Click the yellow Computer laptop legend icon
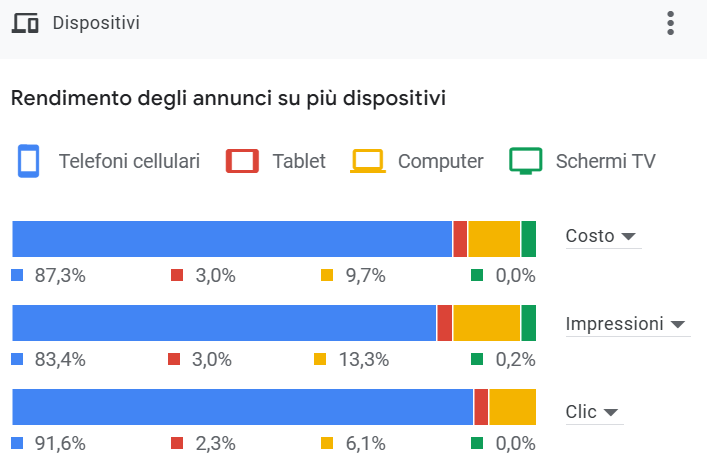 tap(368, 161)
